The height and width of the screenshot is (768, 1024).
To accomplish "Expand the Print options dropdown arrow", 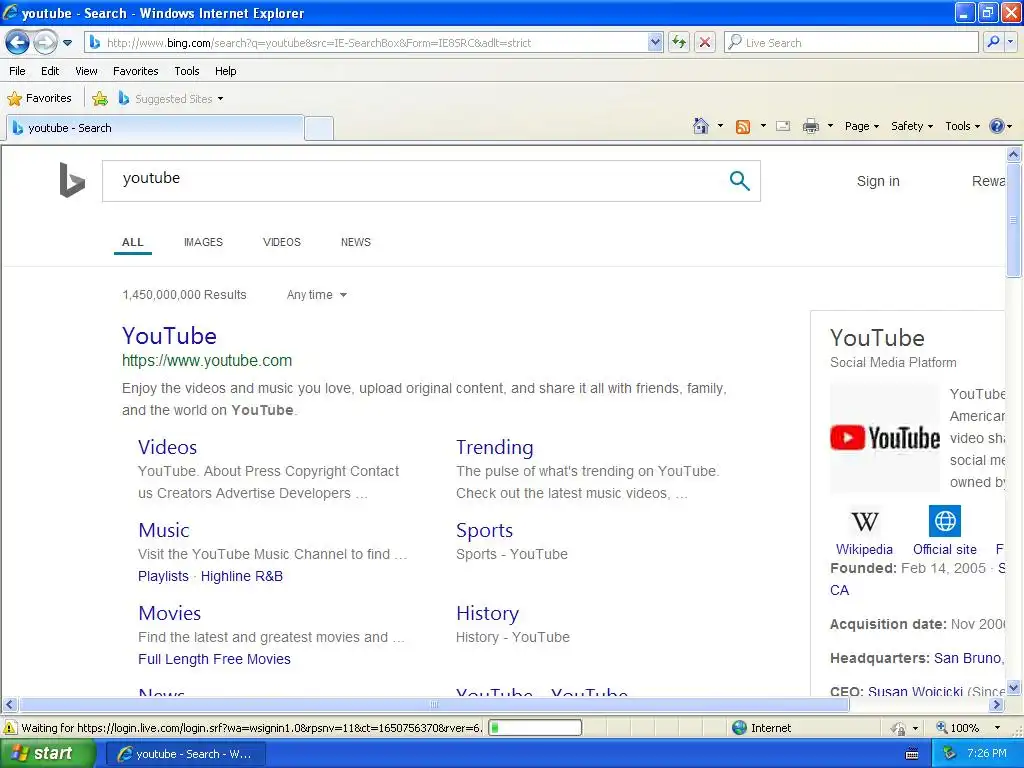I will click(x=830, y=126).
